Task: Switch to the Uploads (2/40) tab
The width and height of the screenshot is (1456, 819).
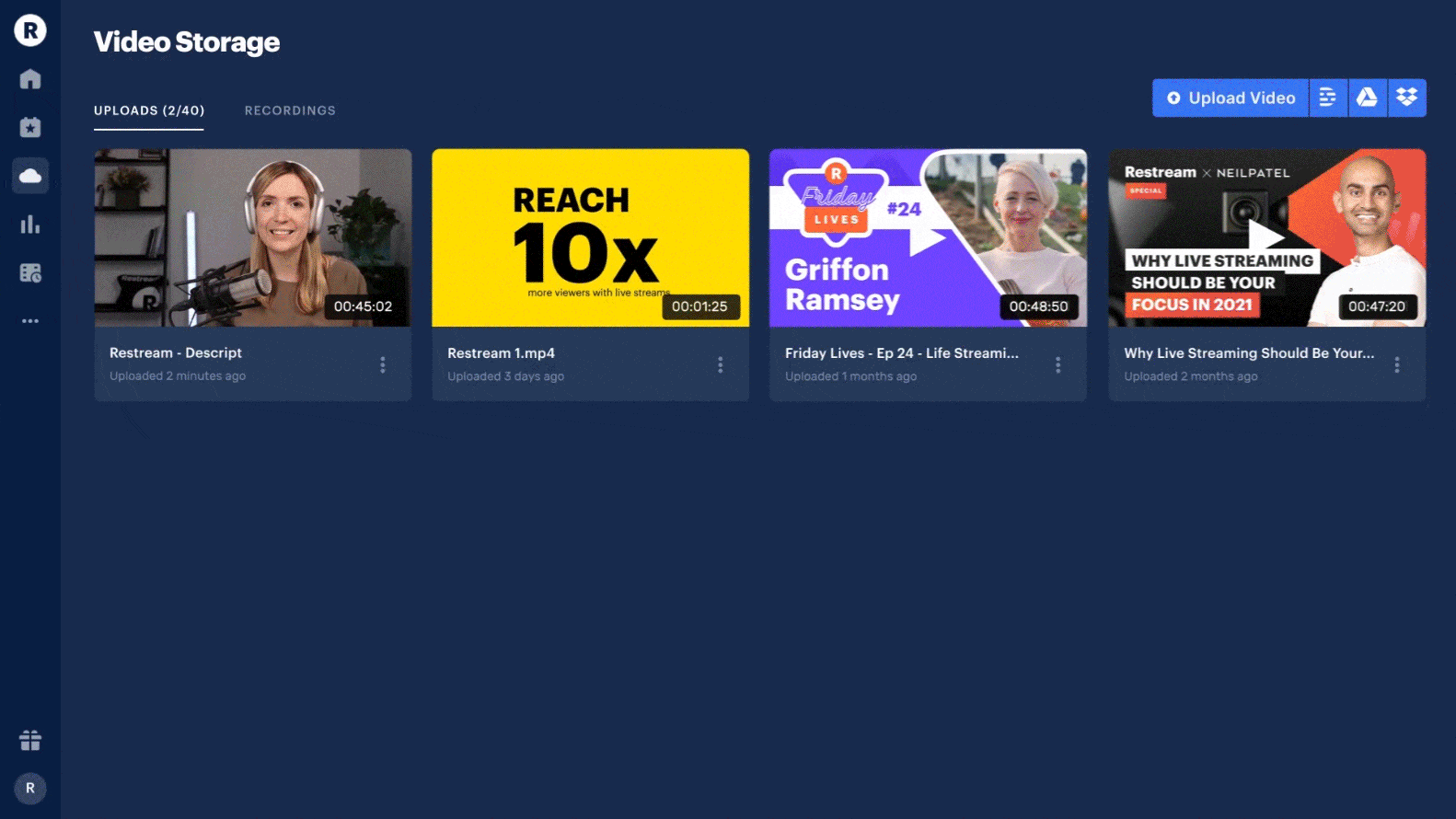Action: 149,110
